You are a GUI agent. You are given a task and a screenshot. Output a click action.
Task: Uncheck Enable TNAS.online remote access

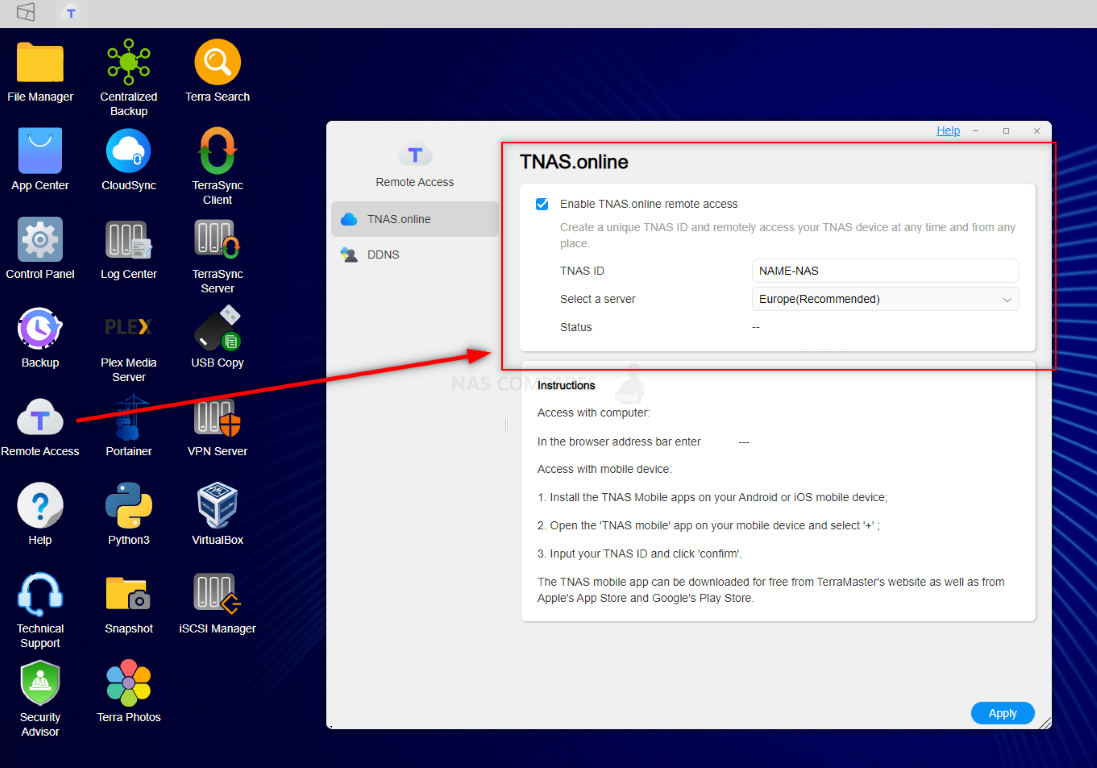click(x=542, y=204)
